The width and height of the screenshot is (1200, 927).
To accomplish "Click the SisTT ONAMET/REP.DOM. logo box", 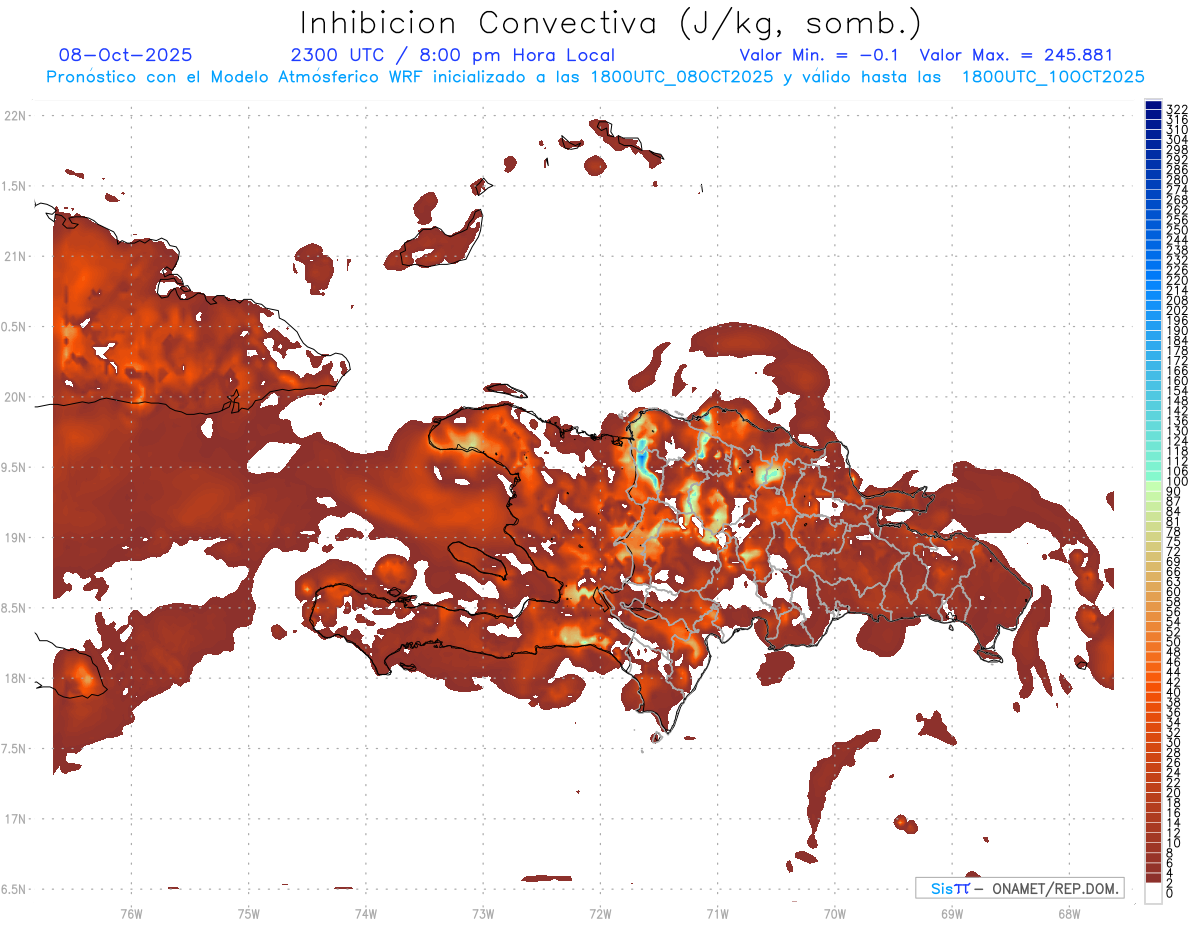I will pos(1019,888).
